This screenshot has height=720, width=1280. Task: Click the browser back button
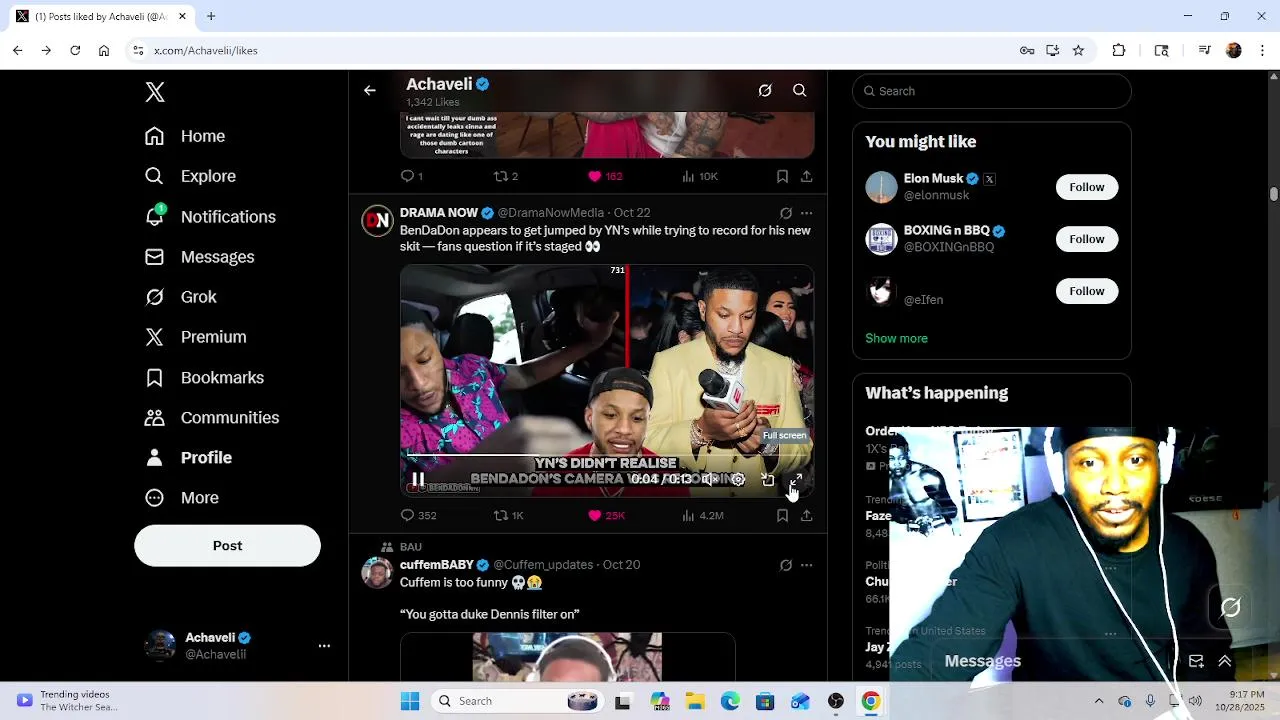coord(17,50)
